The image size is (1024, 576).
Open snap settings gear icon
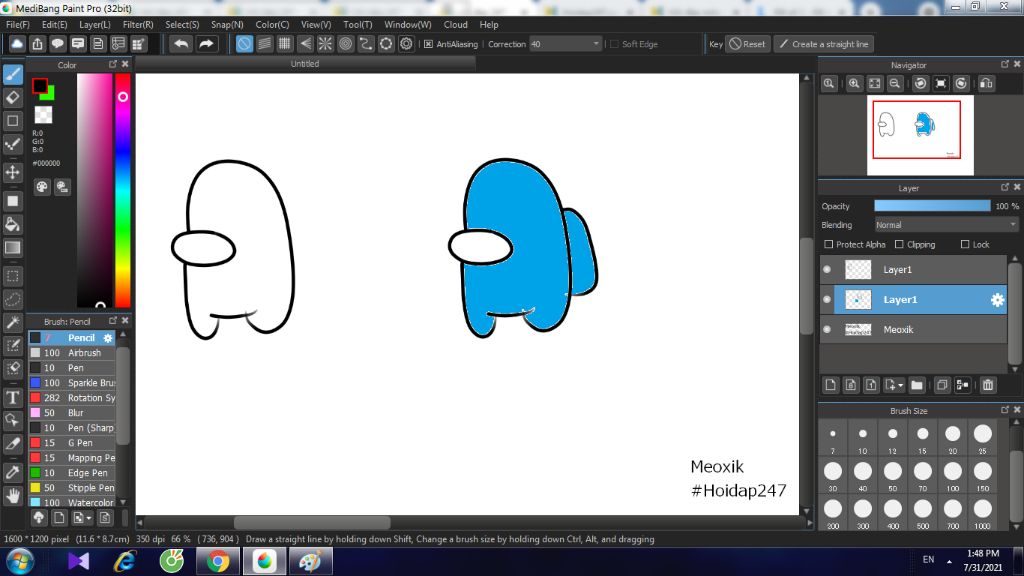pos(406,44)
